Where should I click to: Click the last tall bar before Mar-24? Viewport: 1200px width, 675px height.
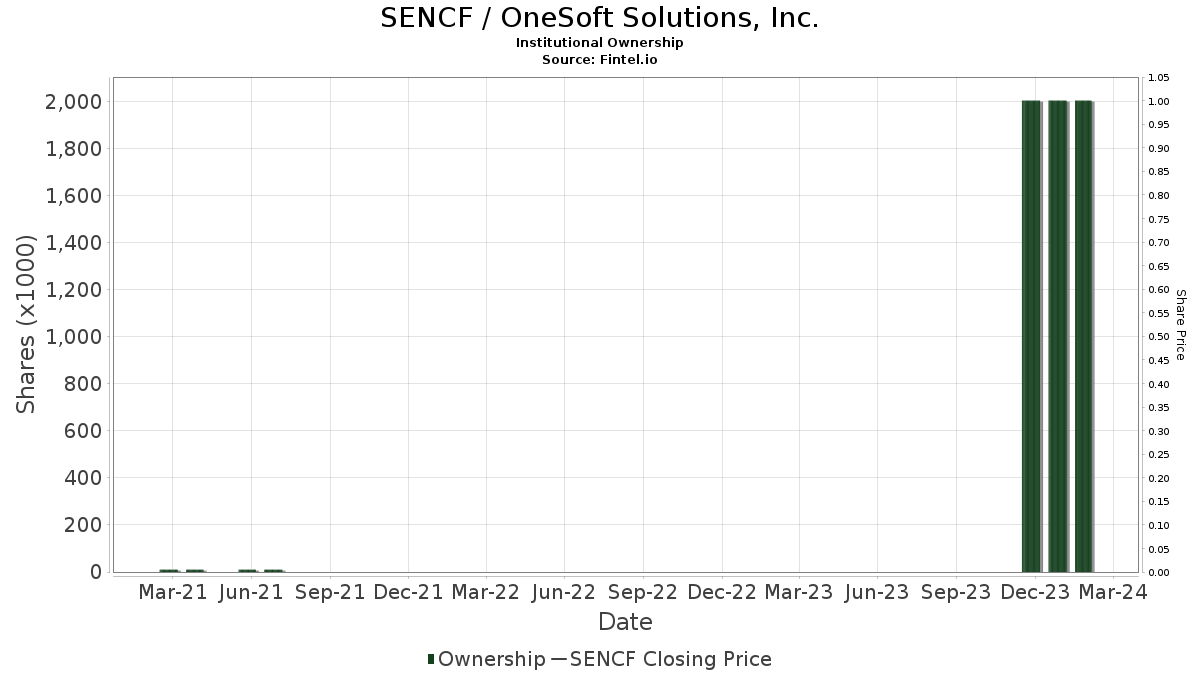tap(1084, 336)
